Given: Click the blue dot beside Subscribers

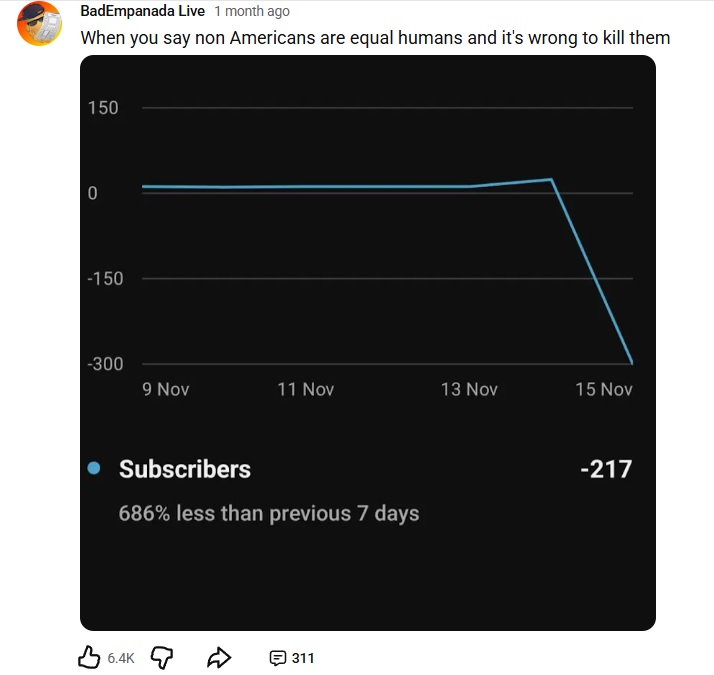Looking at the screenshot, I should (94, 468).
